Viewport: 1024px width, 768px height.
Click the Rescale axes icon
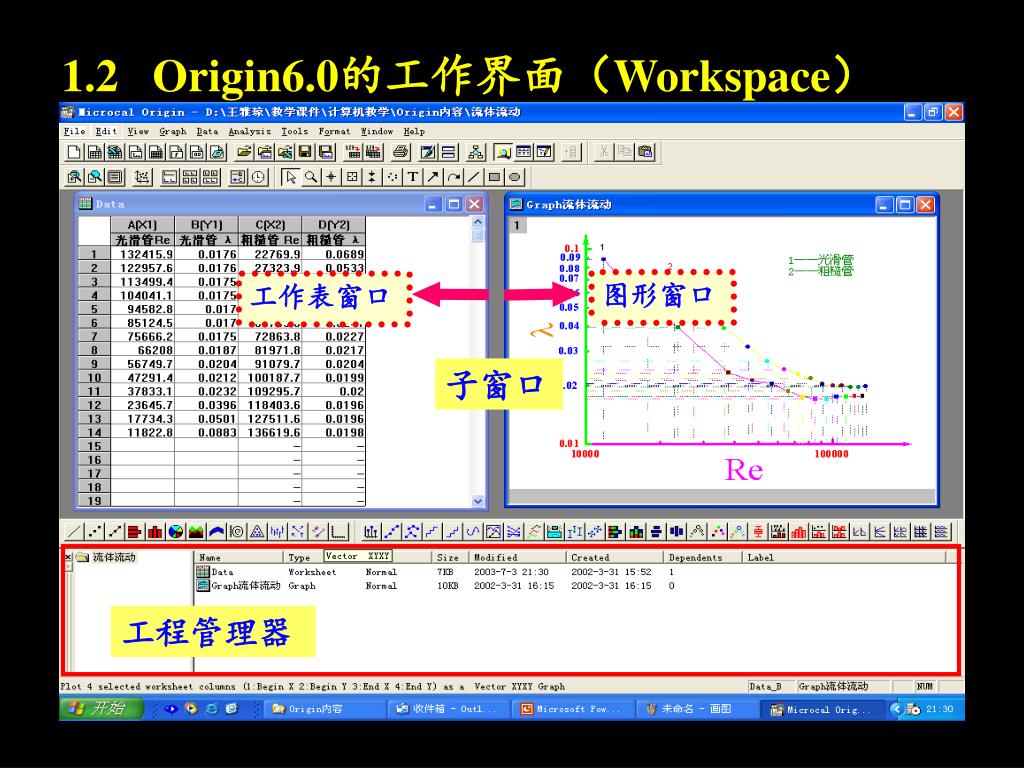[x=142, y=177]
